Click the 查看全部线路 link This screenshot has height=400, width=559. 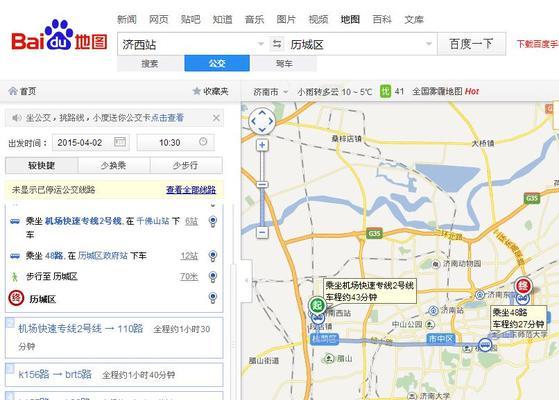tap(191, 190)
